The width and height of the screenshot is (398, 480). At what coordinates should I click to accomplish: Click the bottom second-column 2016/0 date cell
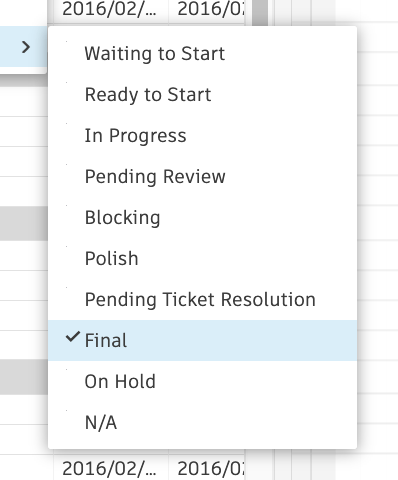tap(207, 467)
